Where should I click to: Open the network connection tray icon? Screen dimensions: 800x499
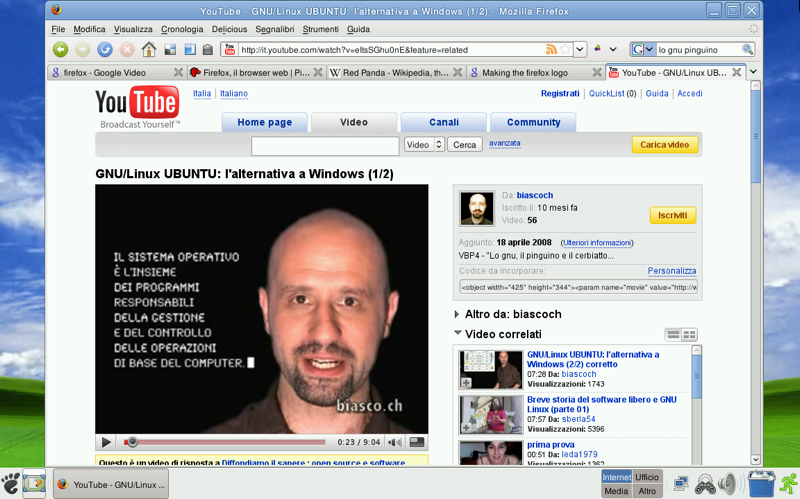click(x=681, y=483)
